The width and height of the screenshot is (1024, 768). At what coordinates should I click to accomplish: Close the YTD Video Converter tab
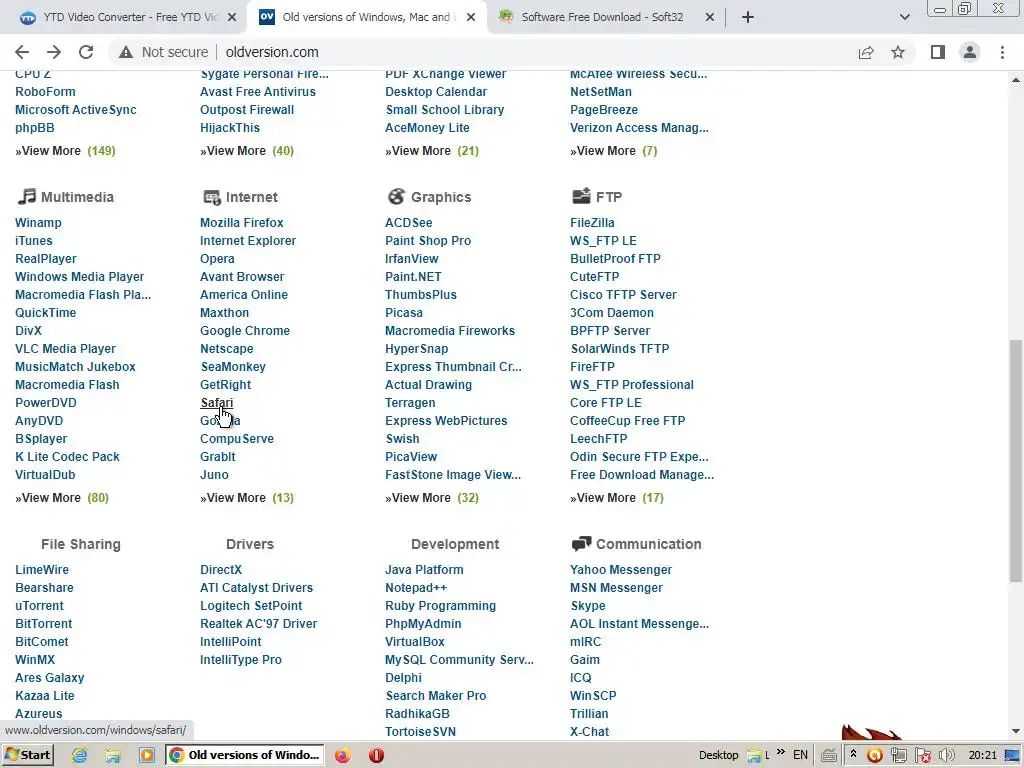pos(232,18)
